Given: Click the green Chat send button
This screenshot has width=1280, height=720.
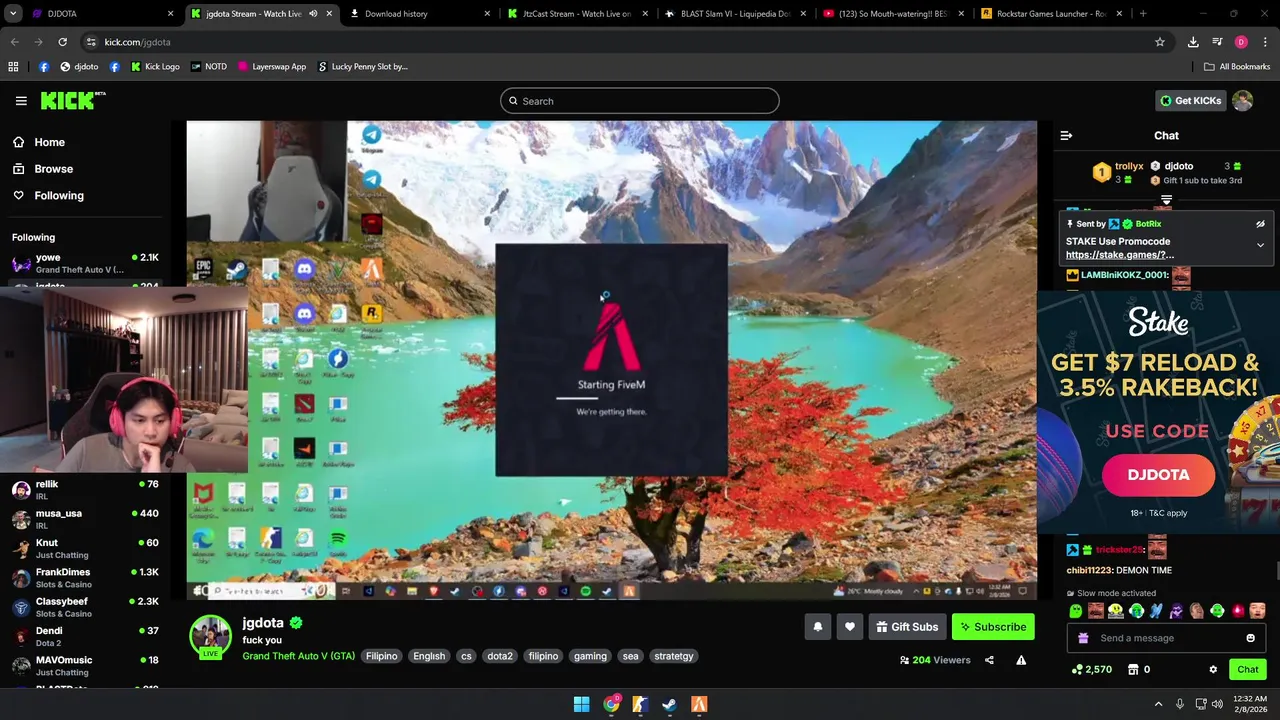Looking at the screenshot, I should (x=1248, y=669).
